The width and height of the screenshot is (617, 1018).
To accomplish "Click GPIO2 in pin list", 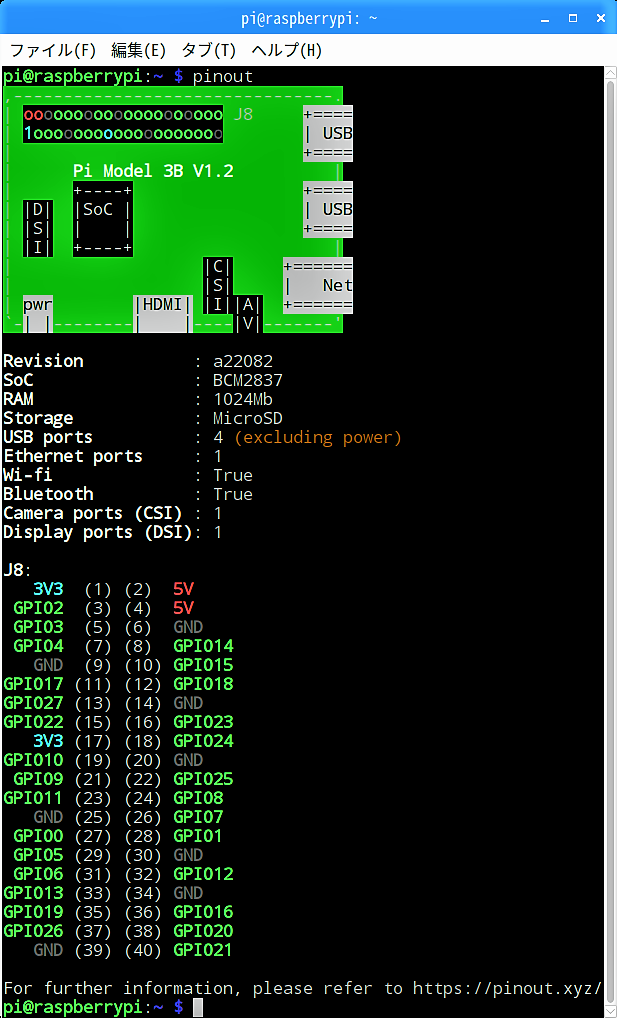I will [38, 608].
